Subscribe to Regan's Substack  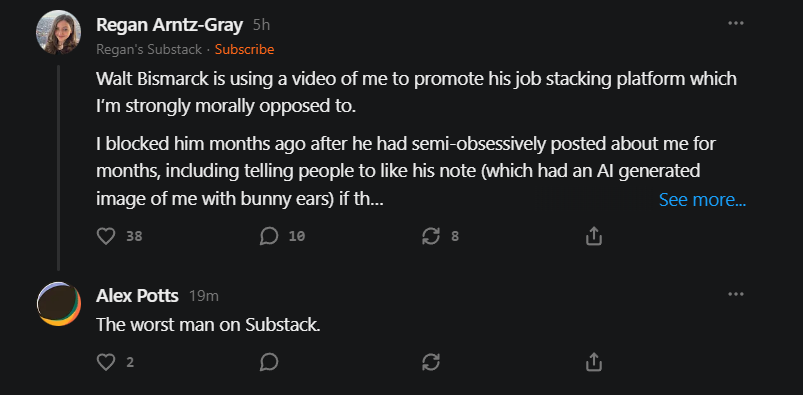point(244,49)
